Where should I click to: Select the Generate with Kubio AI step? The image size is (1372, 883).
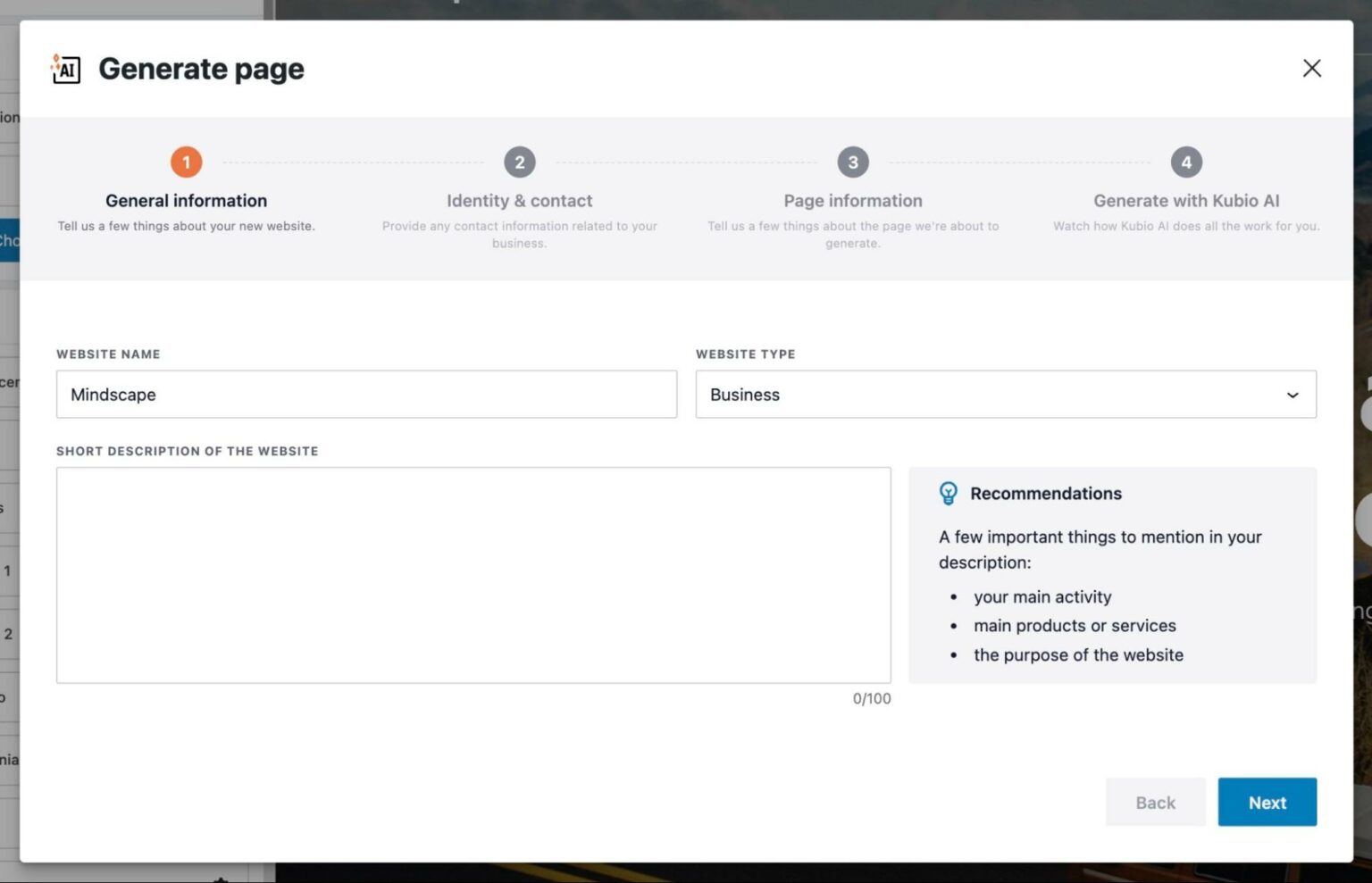(1187, 200)
